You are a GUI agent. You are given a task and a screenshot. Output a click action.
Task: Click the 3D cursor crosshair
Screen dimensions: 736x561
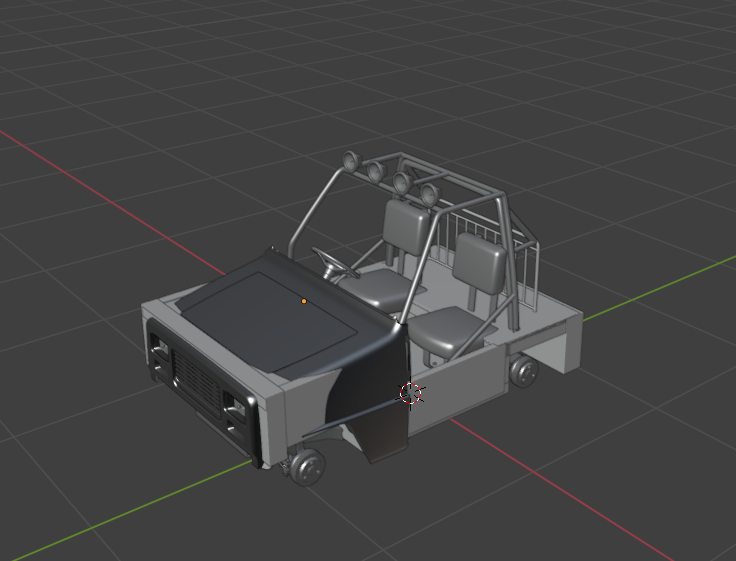click(x=411, y=393)
